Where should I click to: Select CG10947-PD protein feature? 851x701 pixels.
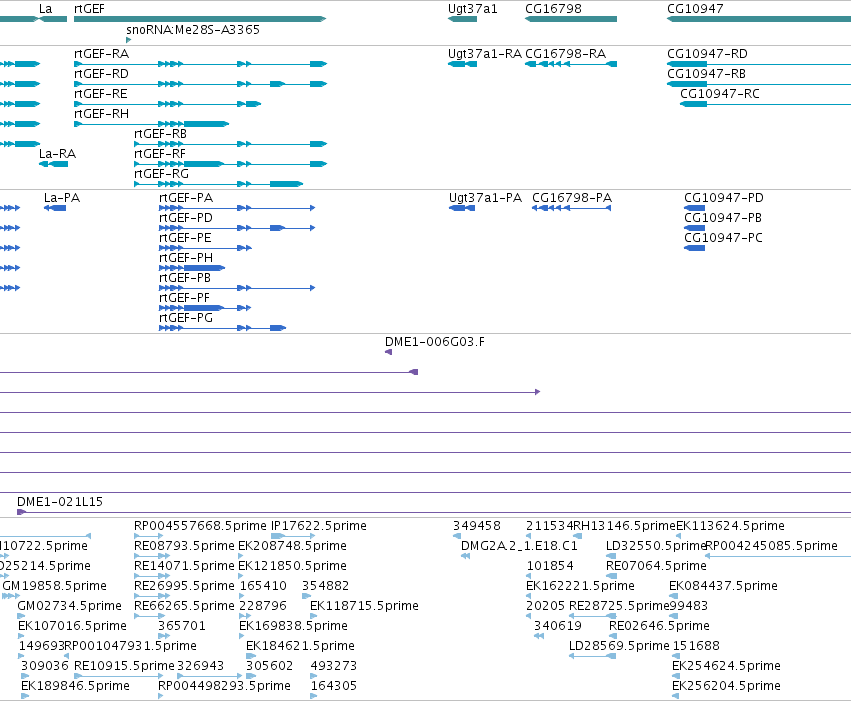pos(695,208)
